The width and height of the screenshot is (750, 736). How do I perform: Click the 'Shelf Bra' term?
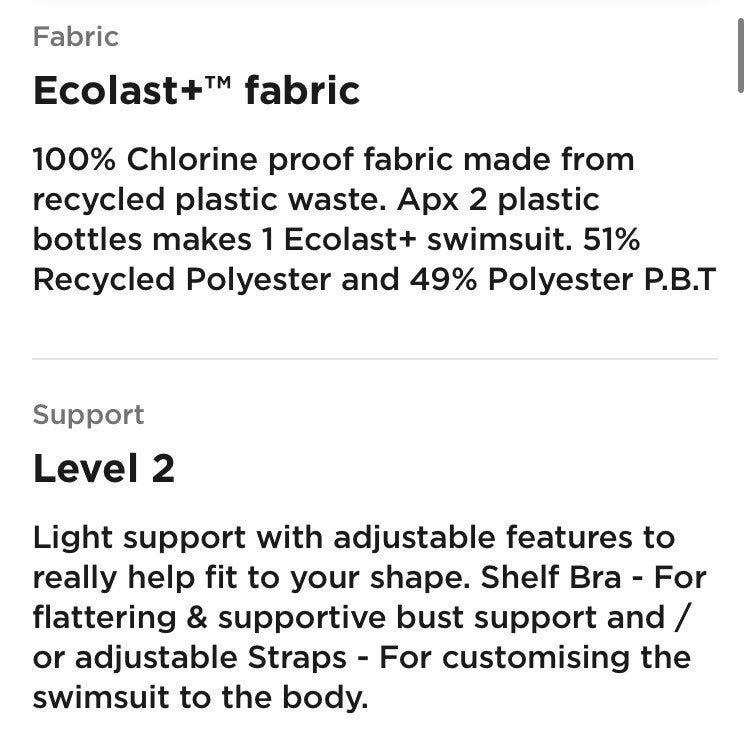click(x=551, y=578)
